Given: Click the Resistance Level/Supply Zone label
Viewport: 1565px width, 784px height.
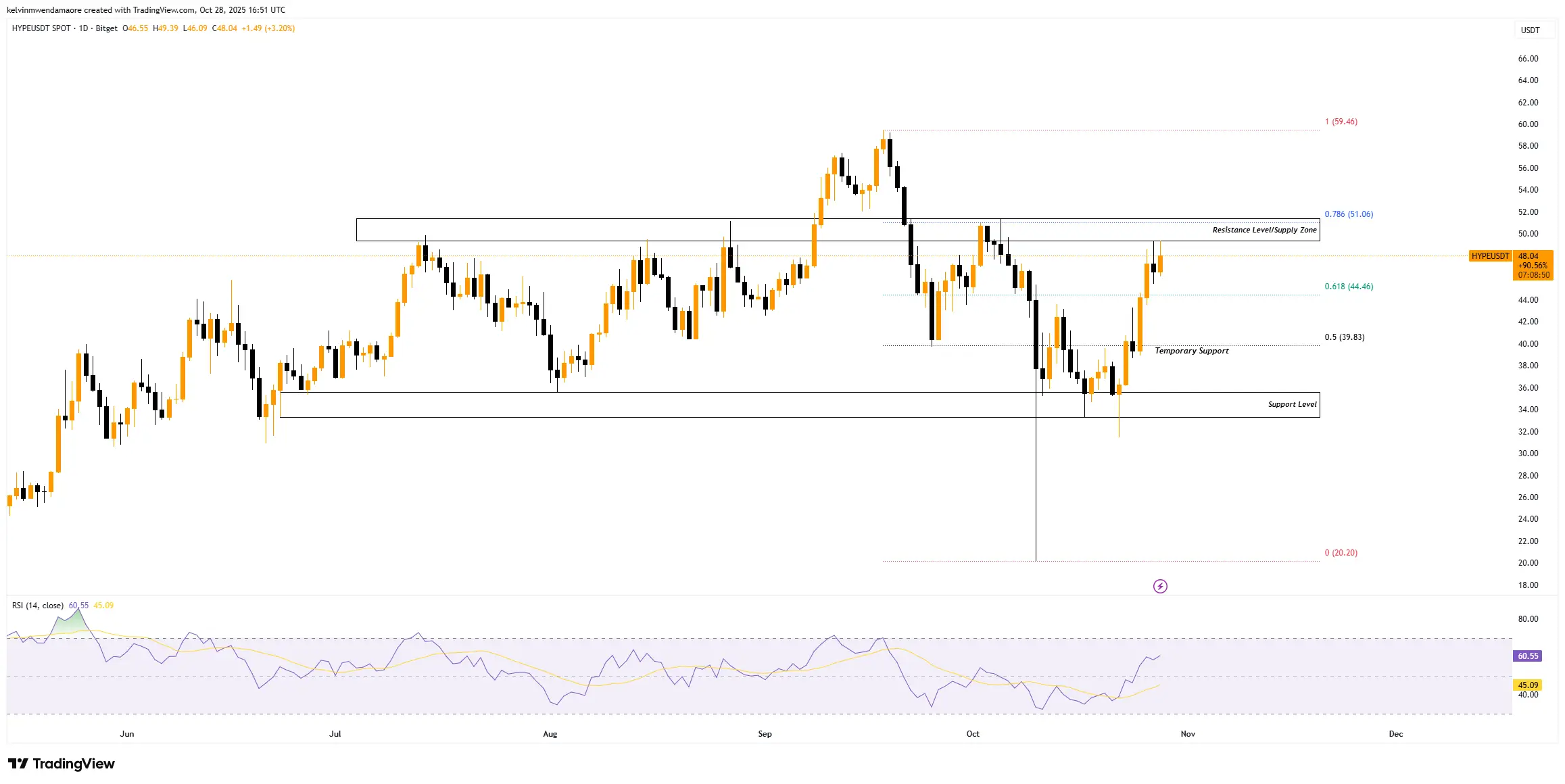Looking at the screenshot, I should [x=1263, y=230].
